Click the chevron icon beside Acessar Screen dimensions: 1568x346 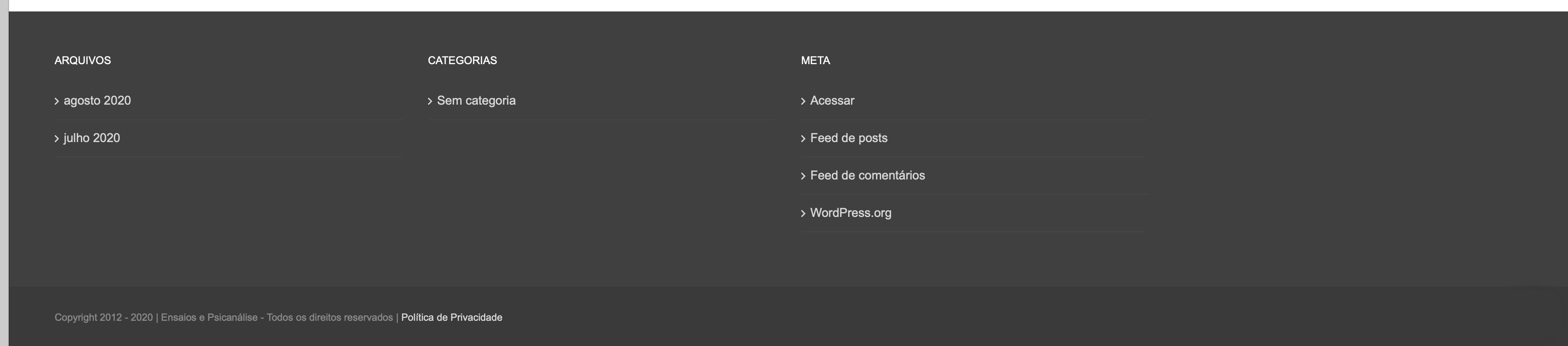(803, 102)
